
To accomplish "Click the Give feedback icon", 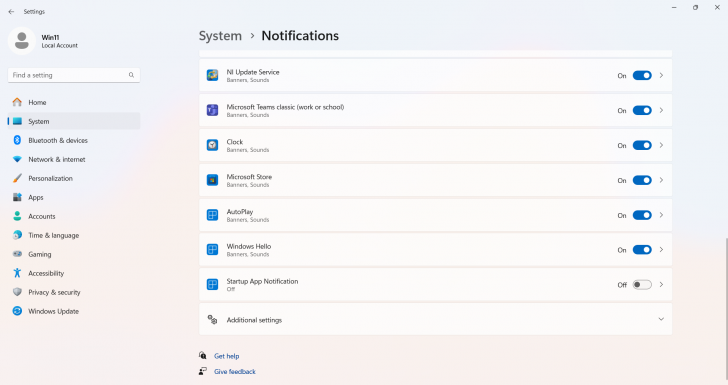I will tap(202, 371).
